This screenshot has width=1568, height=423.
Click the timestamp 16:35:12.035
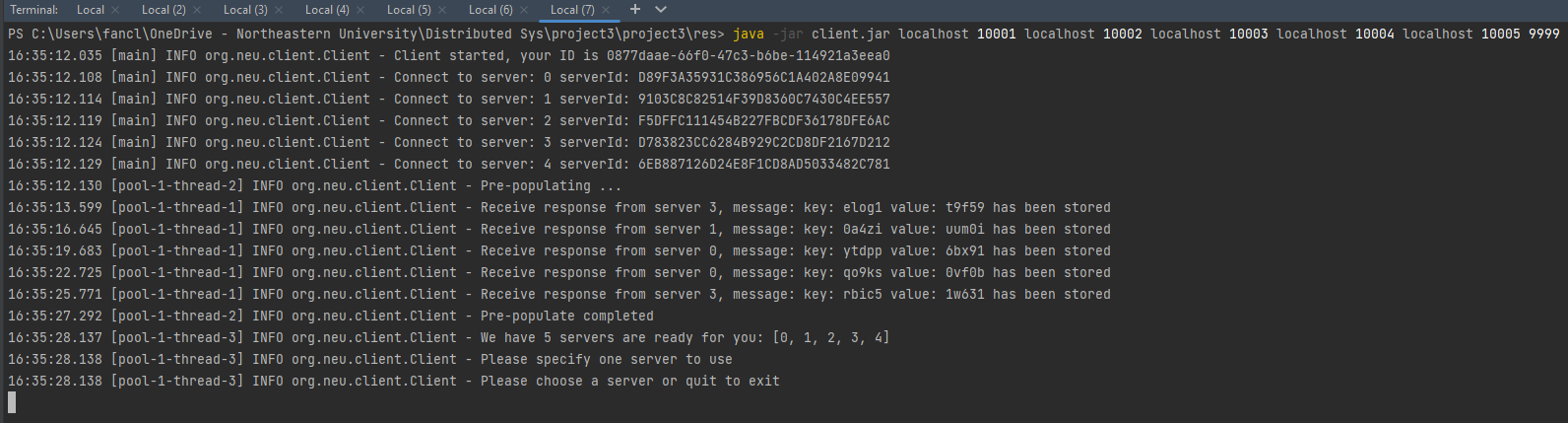click(x=55, y=55)
